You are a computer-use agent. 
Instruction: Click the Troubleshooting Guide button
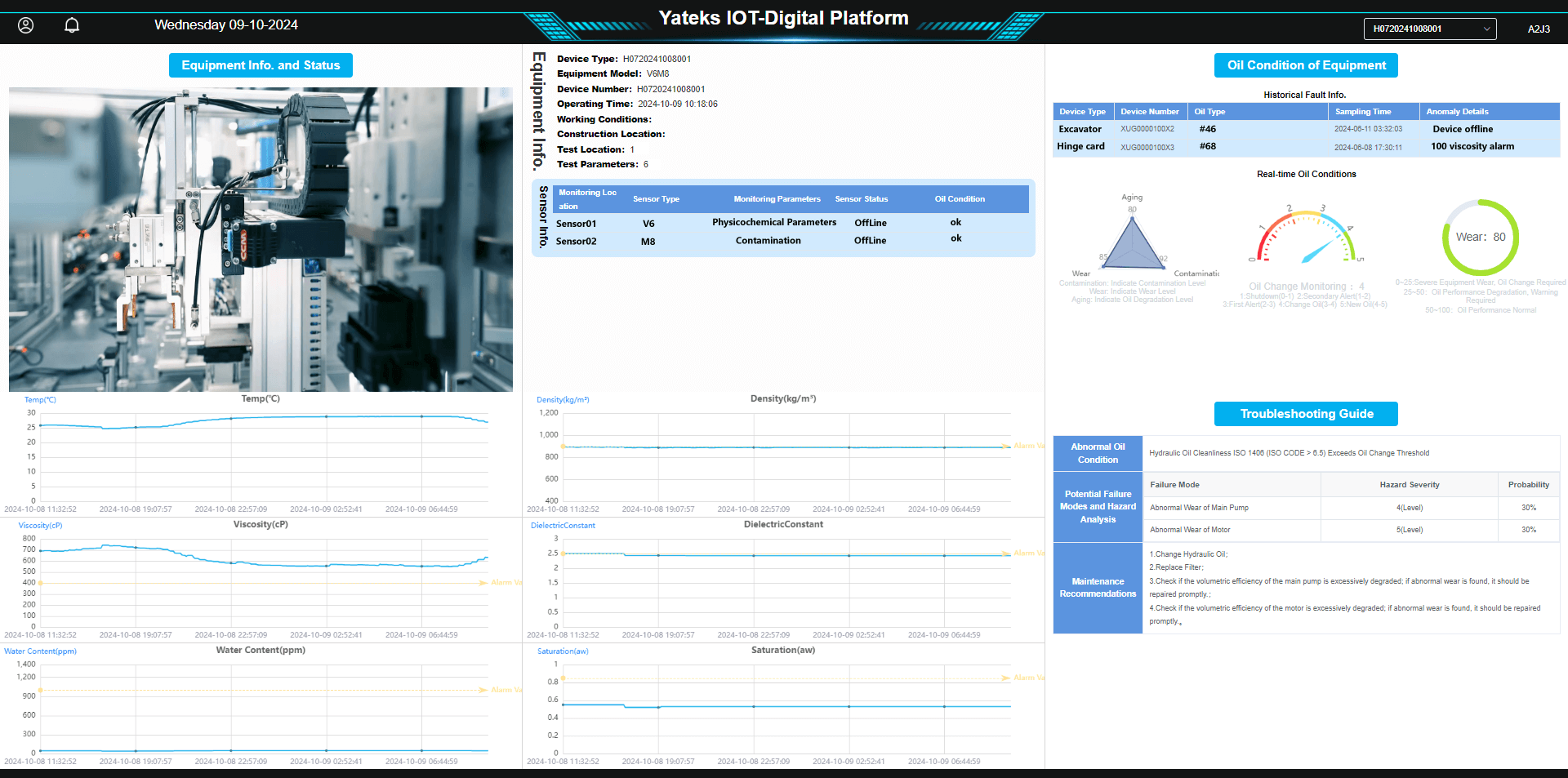point(1305,413)
